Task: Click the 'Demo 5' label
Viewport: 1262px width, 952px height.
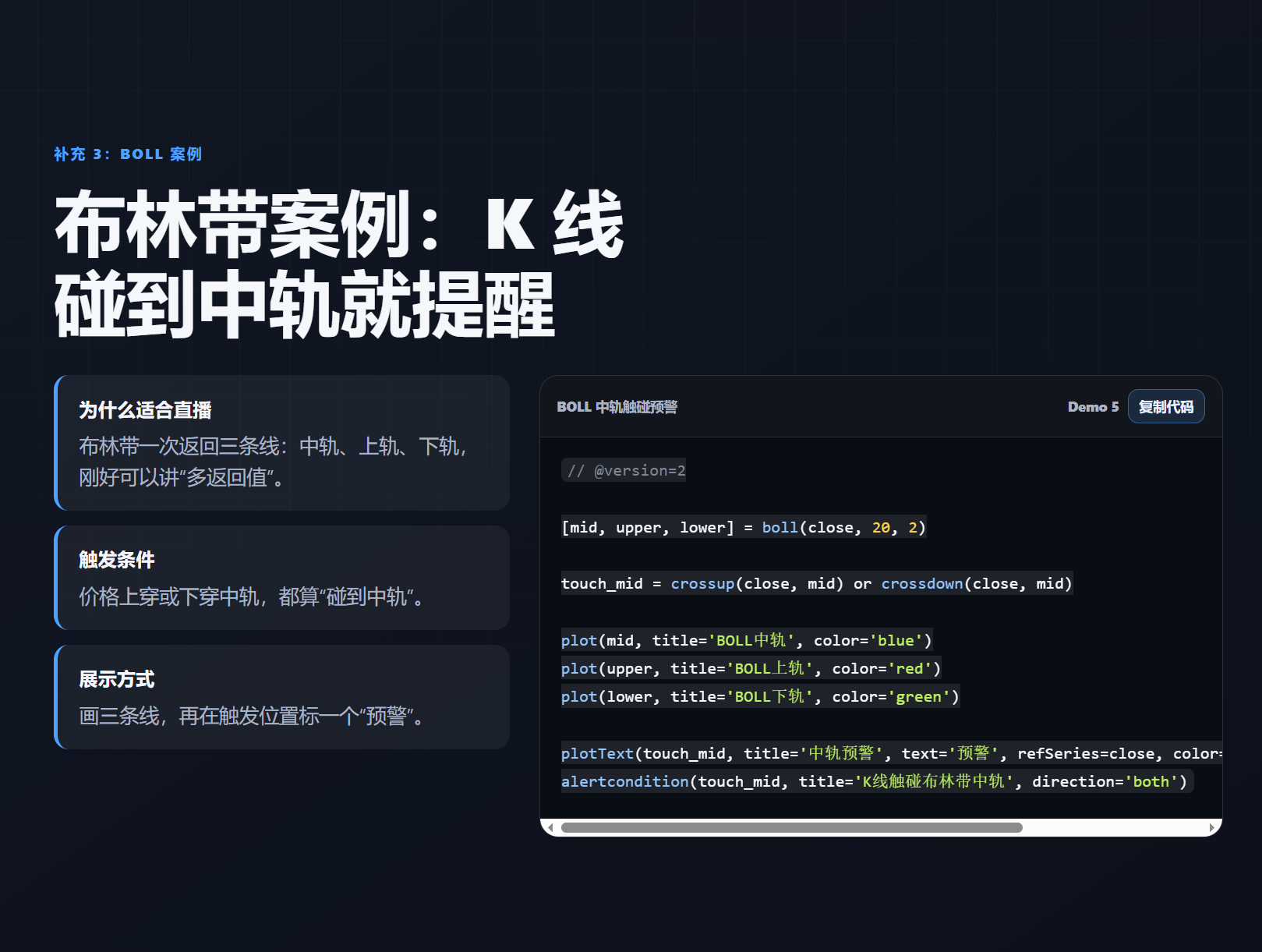Action: (x=1093, y=406)
